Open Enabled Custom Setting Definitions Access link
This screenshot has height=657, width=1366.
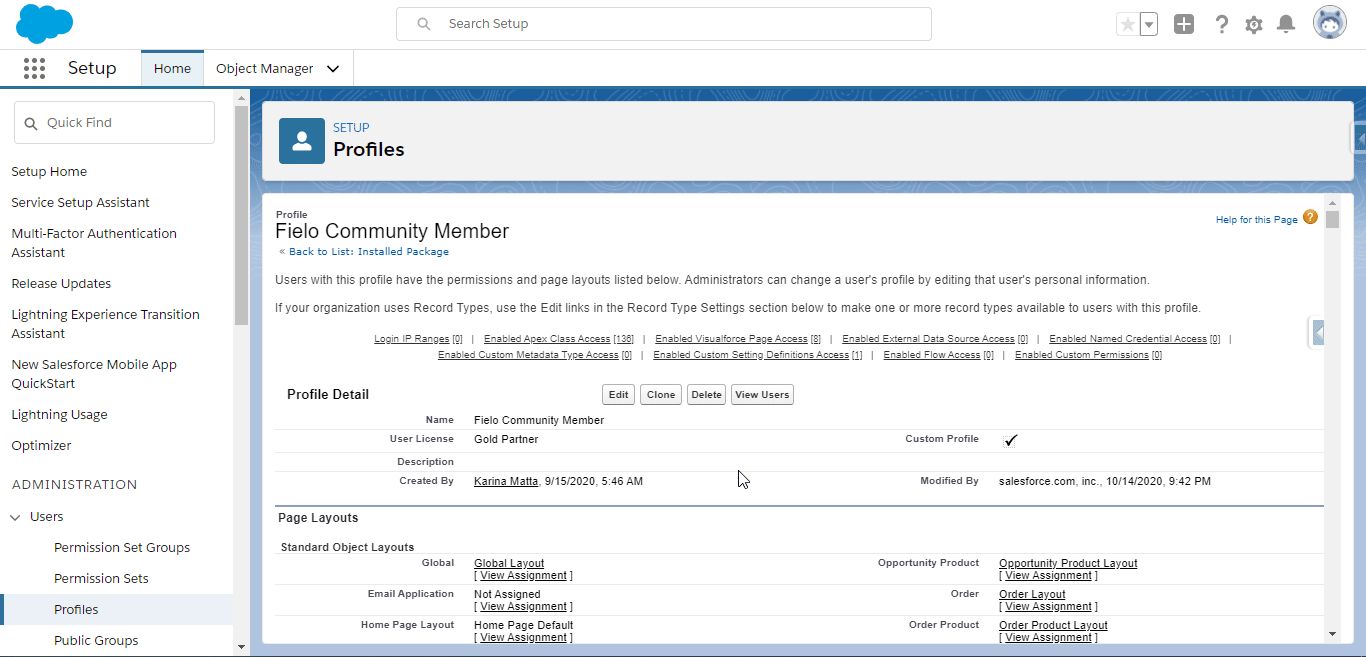[x=751, y=355]
